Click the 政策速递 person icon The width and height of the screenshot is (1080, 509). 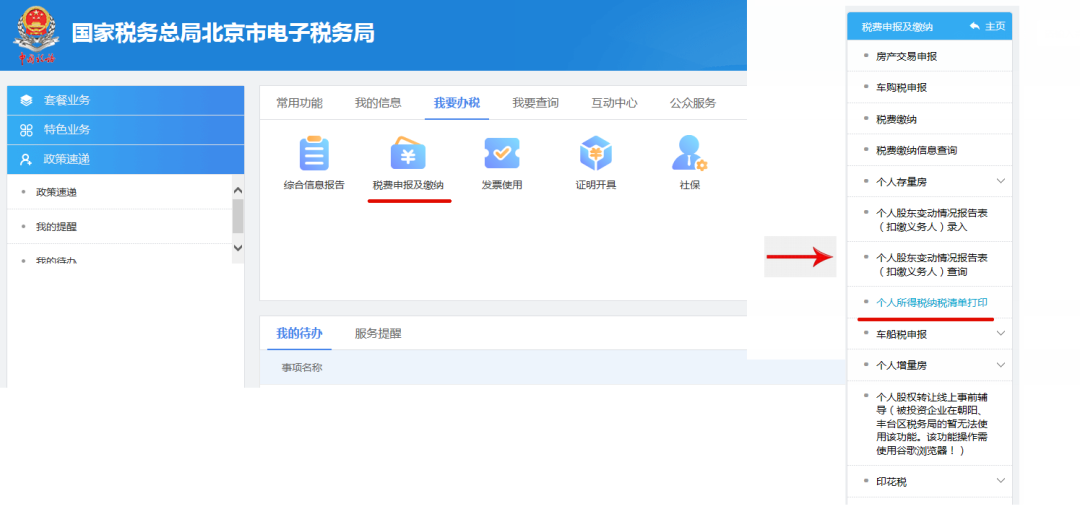tap(26, 160)
